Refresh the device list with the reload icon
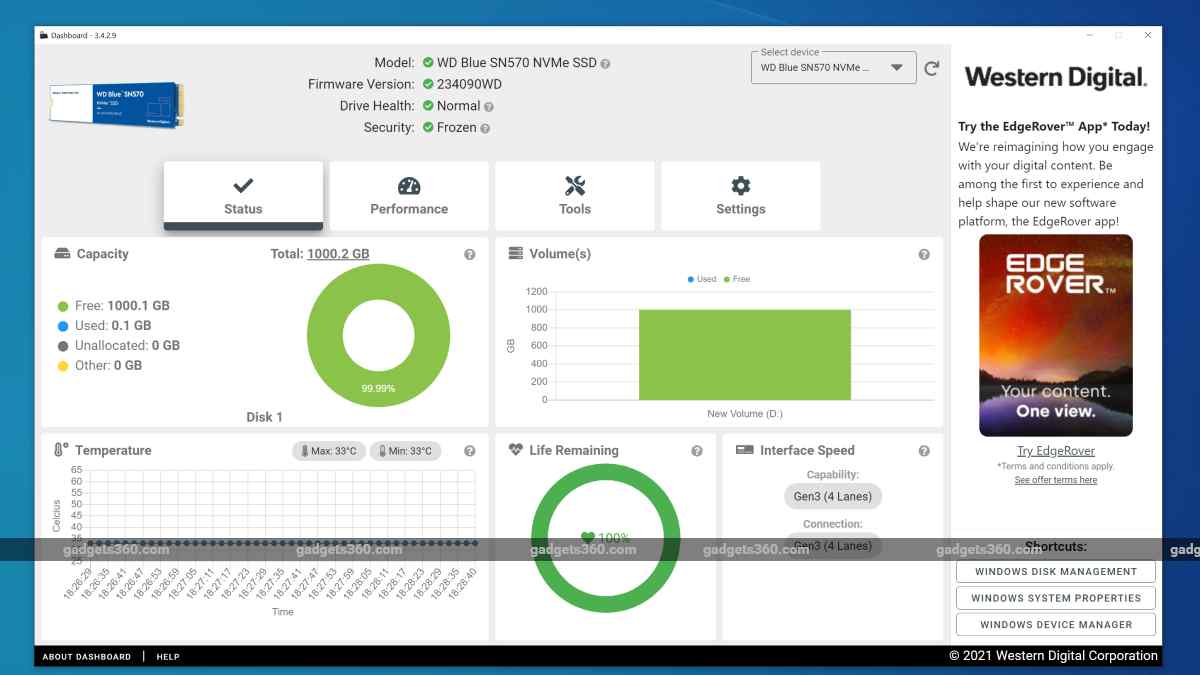The image size is (1200, 675). click(x=932, y=68)
